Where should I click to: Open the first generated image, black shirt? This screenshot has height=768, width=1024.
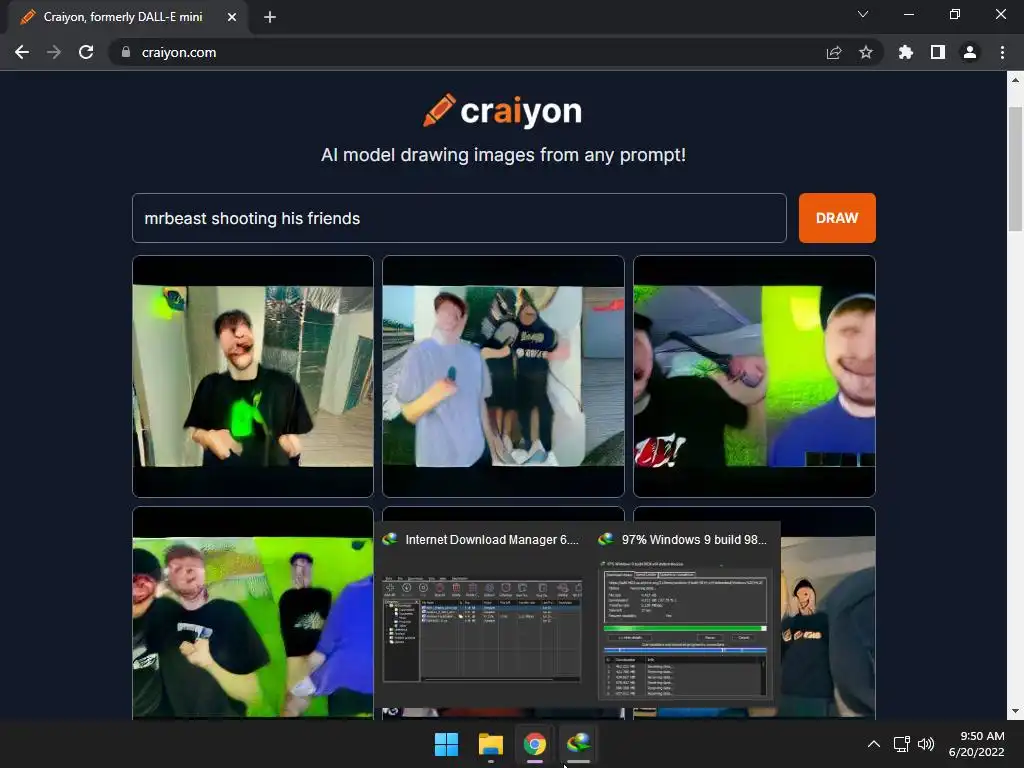[x=253, y=376]
